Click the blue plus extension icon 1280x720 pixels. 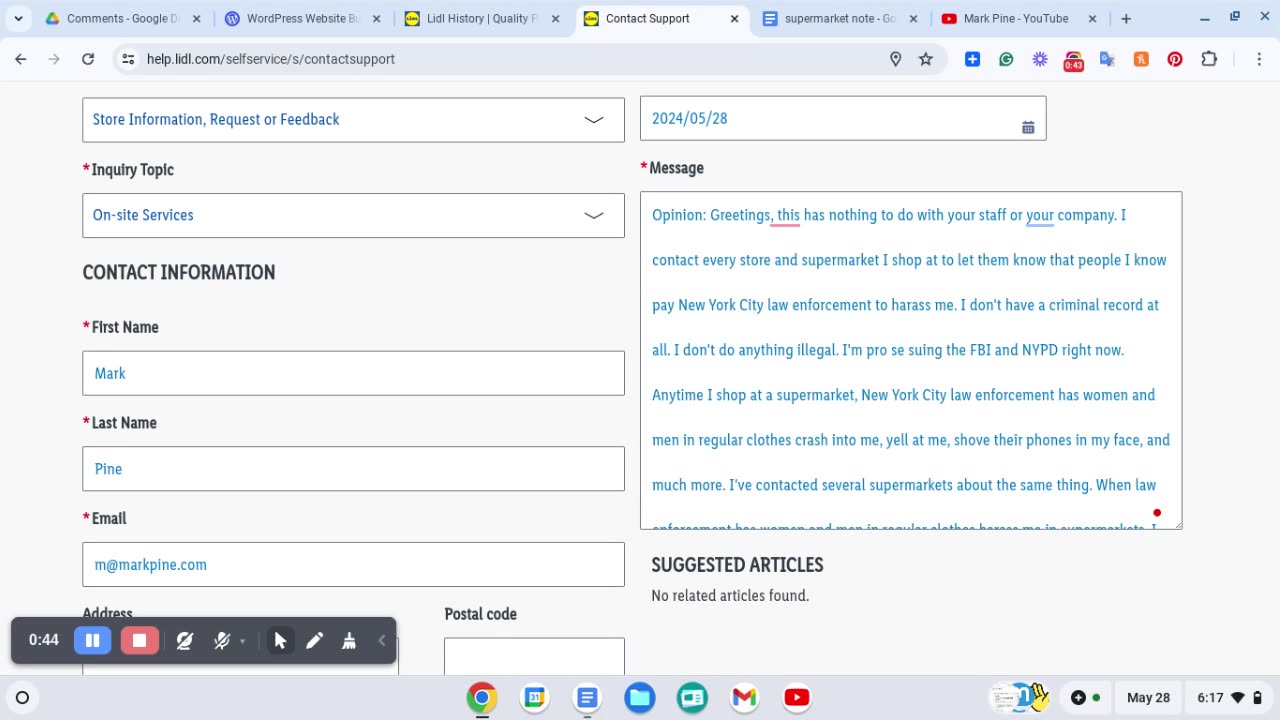click(x=972, y=59)
